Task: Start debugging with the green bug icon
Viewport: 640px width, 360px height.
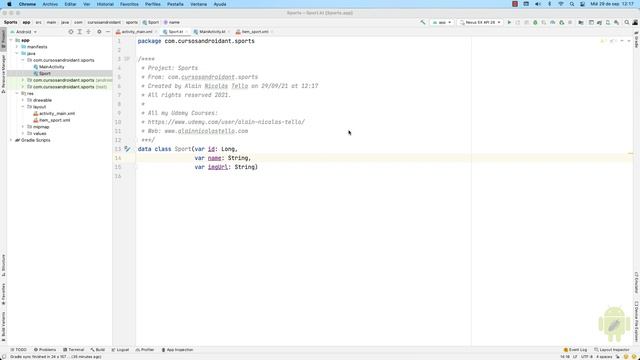Action: pos(535,22)
